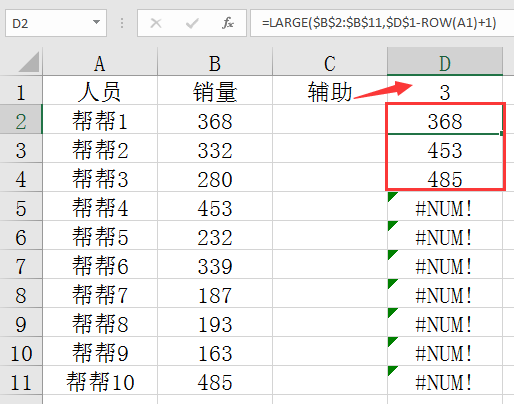Screen dimensions: 514x404
Task: Click sales cell 232
Action: [215, 235]
